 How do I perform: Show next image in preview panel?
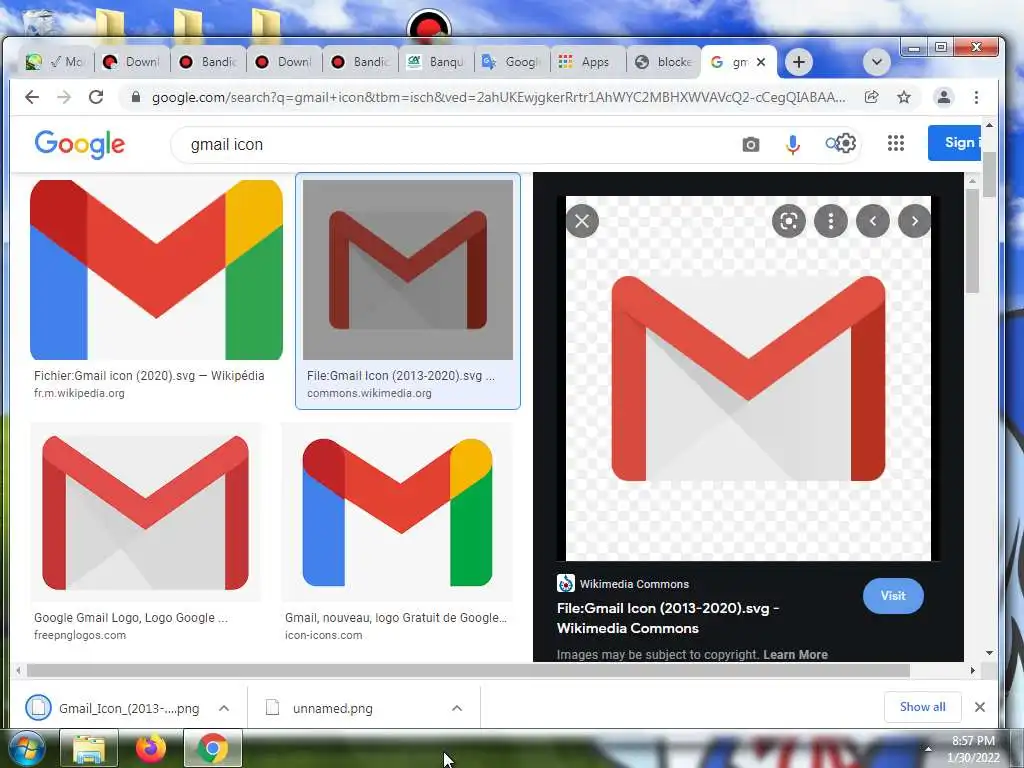[914, 221]
